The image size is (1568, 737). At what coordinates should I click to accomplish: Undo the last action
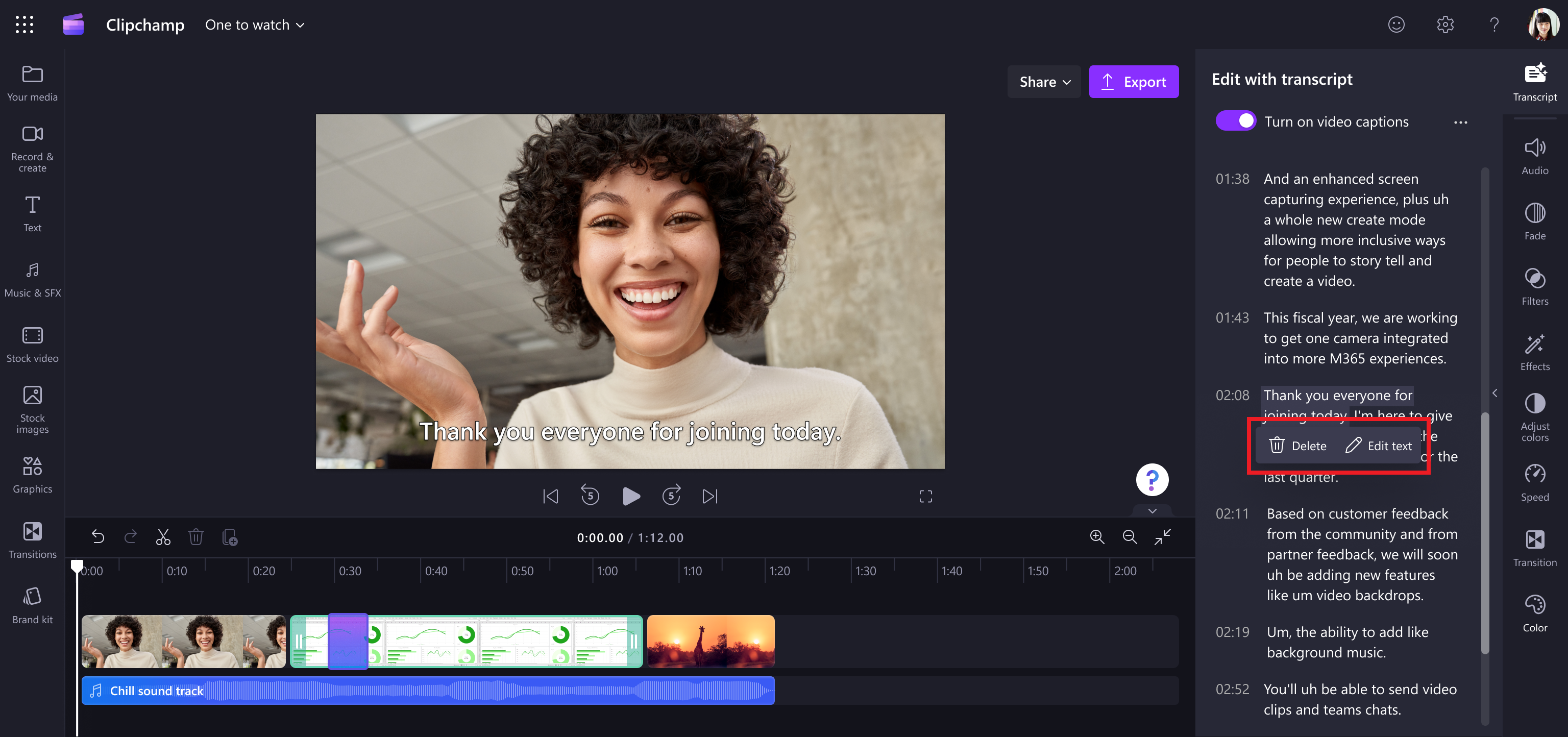tap(99, 537)
